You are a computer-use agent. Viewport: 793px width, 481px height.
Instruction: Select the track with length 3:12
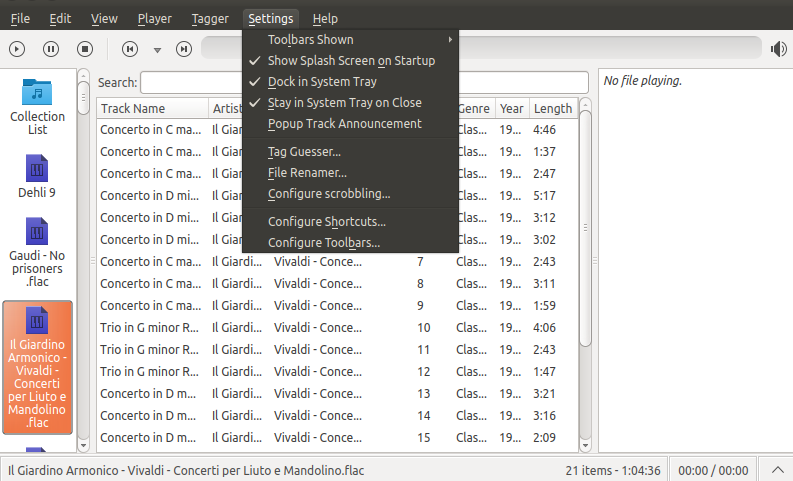337,217
